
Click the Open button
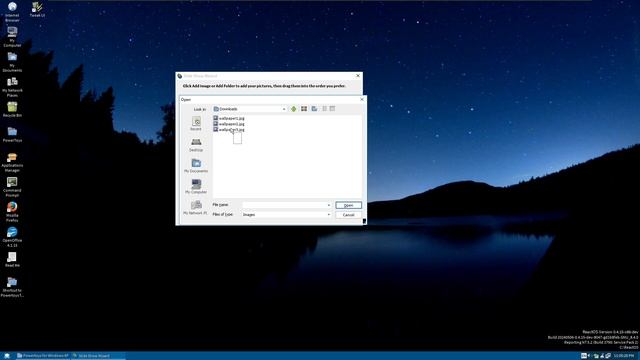[349, 205]
